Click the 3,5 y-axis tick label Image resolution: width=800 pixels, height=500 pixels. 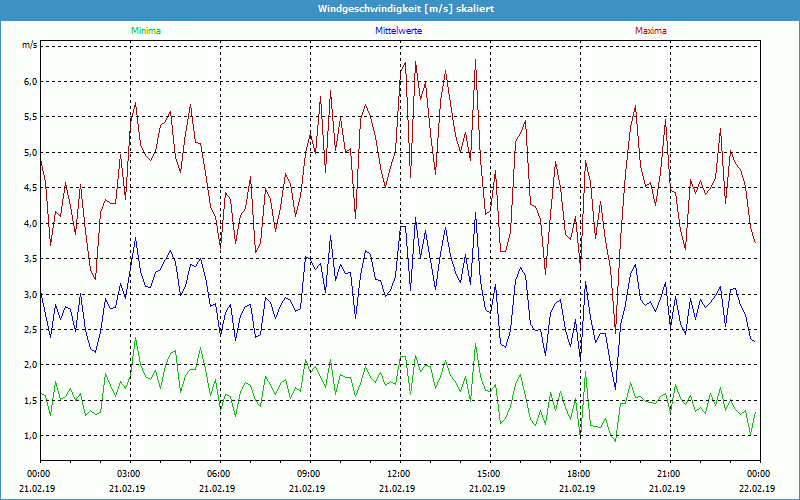point(29,259)
